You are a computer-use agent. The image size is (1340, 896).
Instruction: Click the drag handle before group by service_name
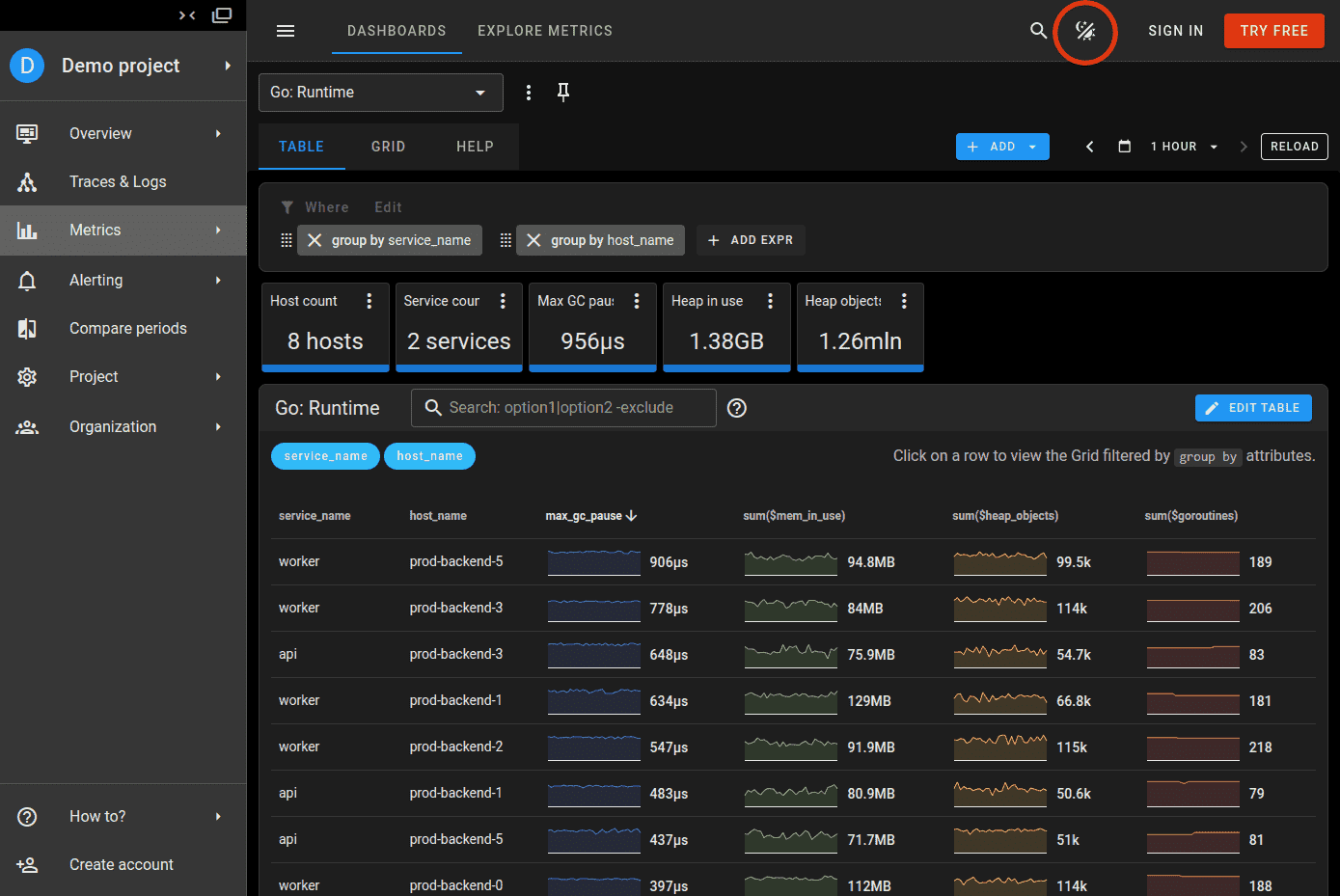coord(287,239)
